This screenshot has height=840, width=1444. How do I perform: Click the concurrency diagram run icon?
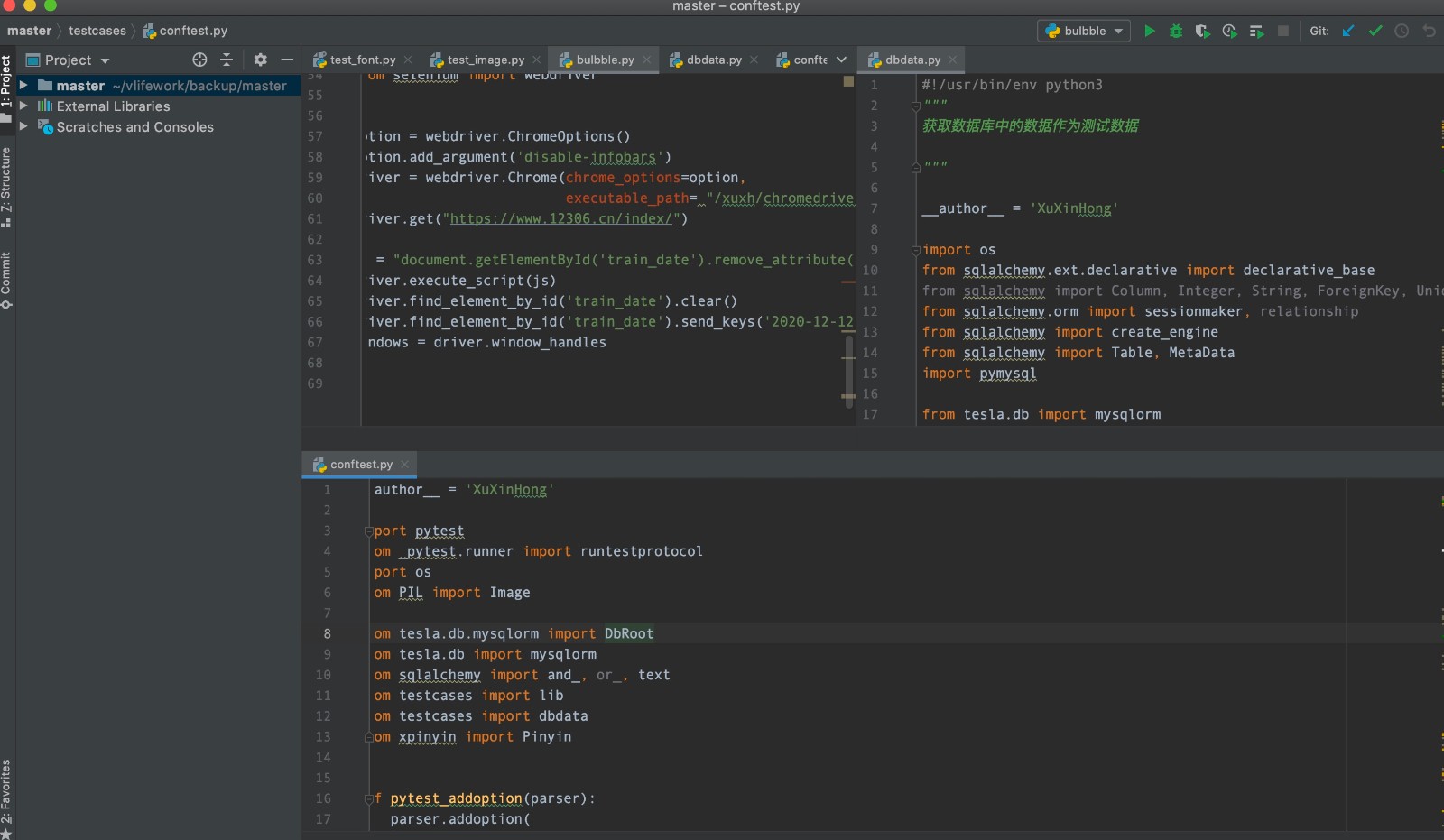tap(1256, 31)
